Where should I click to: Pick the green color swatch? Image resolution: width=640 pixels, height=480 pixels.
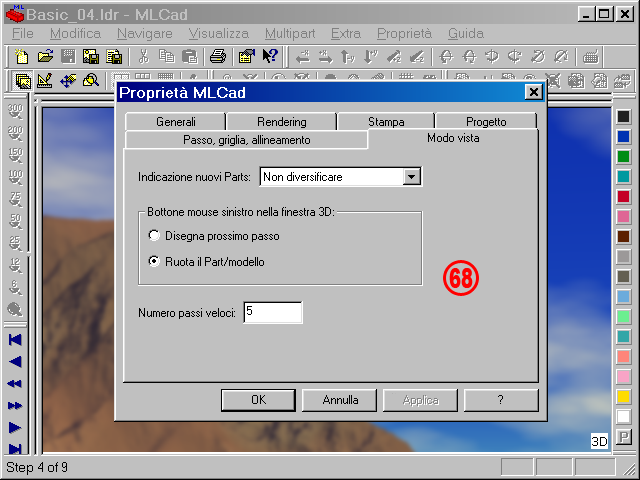click(623, 157)
